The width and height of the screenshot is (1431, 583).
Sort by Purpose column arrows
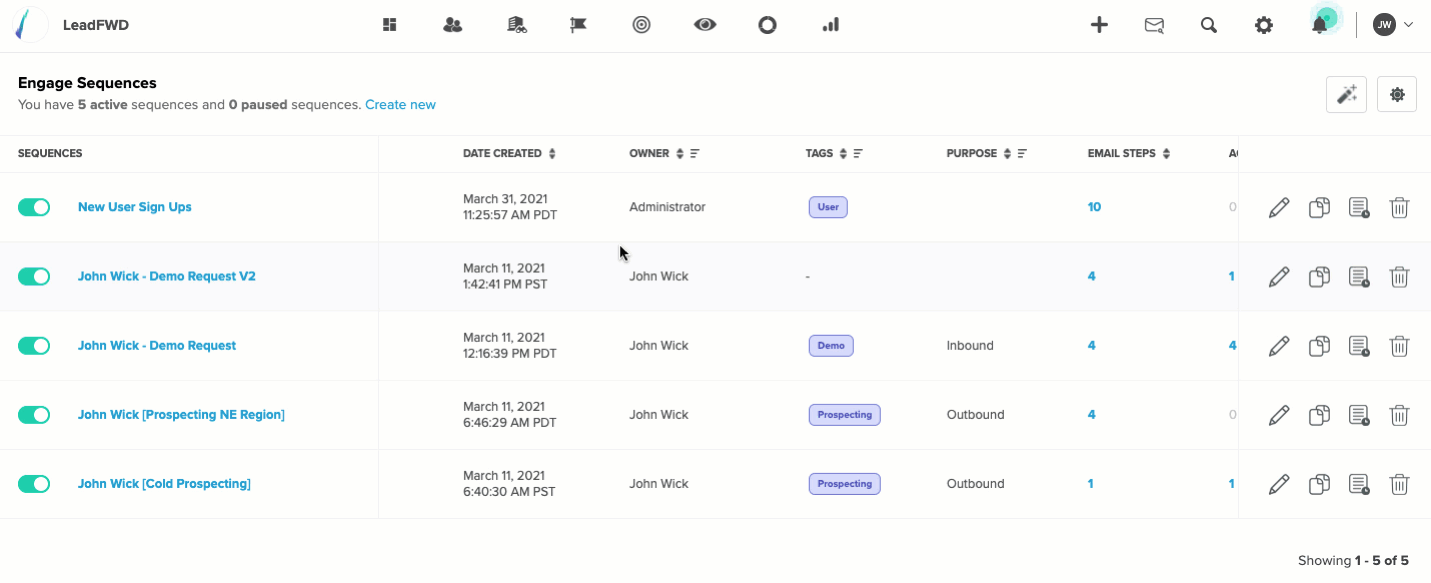pyautogui.click(x=1007, y=154)
